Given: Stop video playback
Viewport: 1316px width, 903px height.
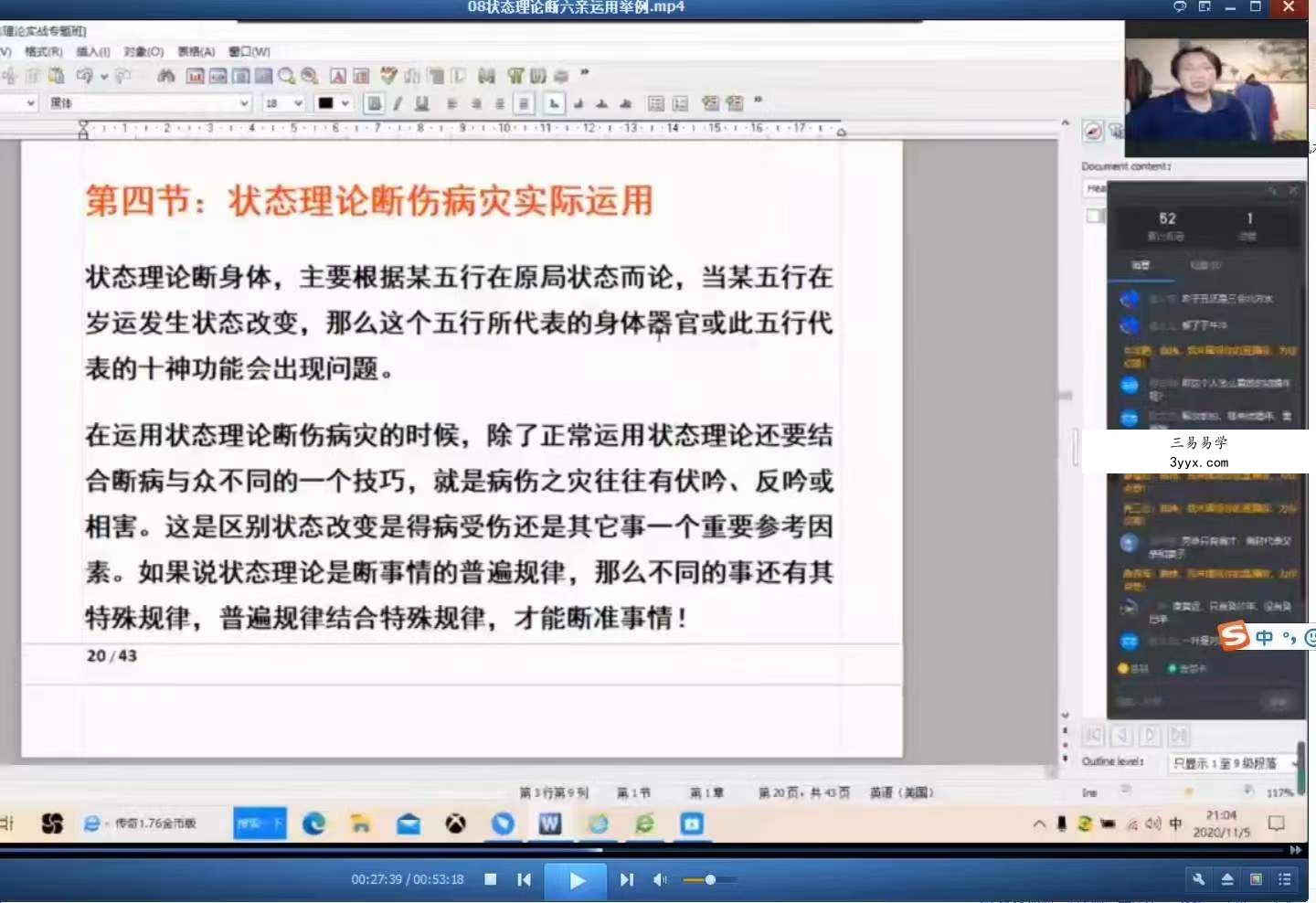Looking at the screenshot, I should (491, 879).
